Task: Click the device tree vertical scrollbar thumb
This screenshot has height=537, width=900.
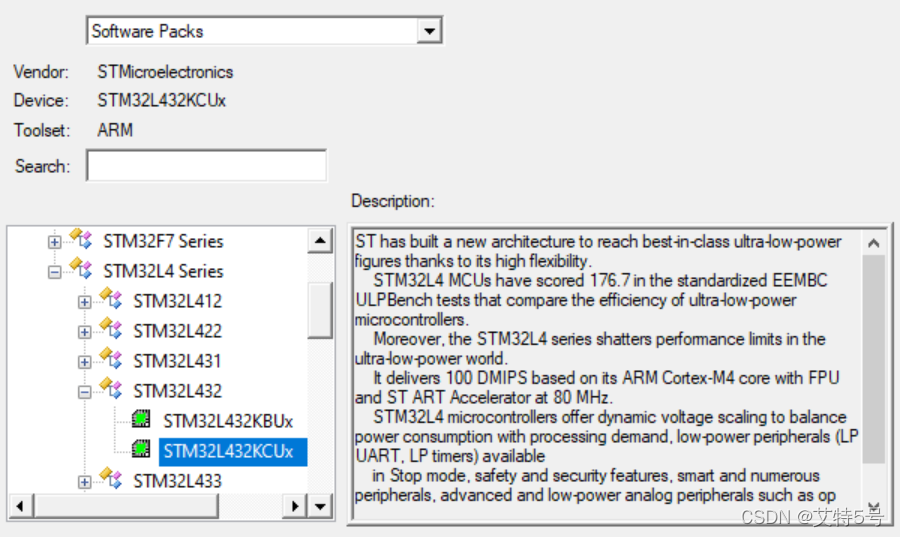Action: coord(320,310)
